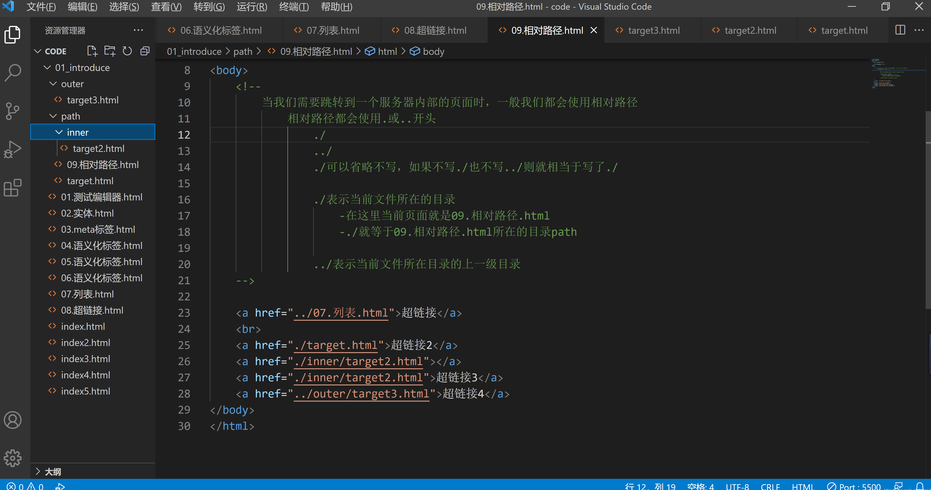Viewport: 931px width, 490px height.
Task: Click 01_introduce in breadcrumb
Action: click(194, 52)
